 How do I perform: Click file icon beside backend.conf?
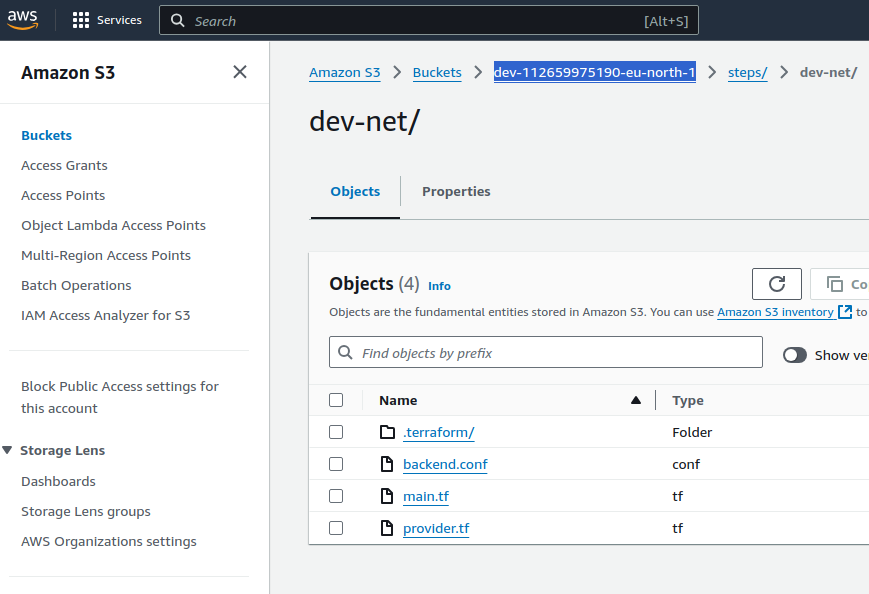[x=387, y=464]
